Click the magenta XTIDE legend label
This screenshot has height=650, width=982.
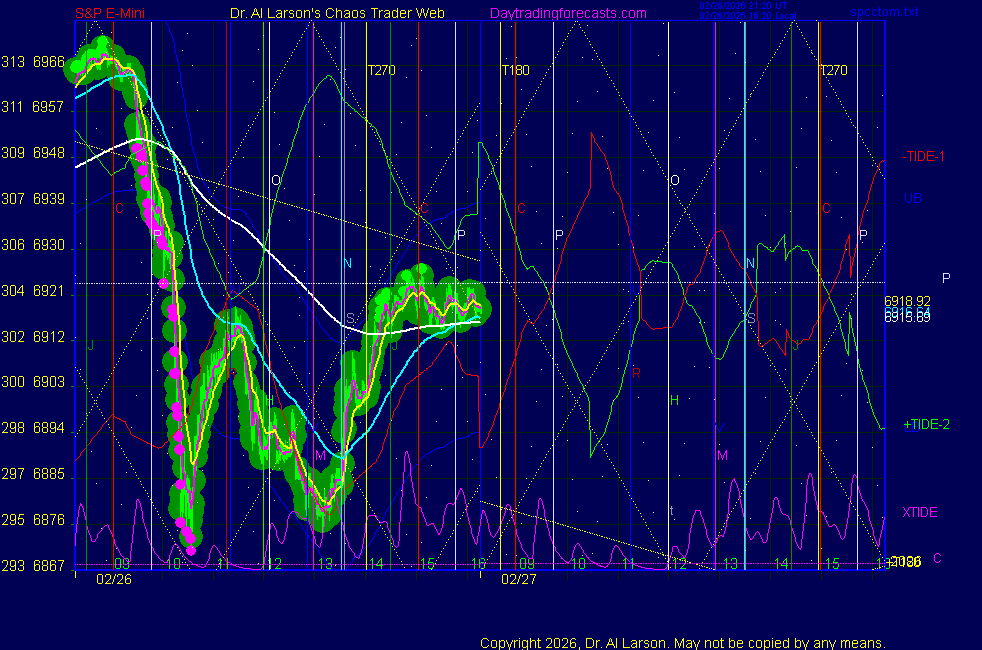(x=919, y=513)
